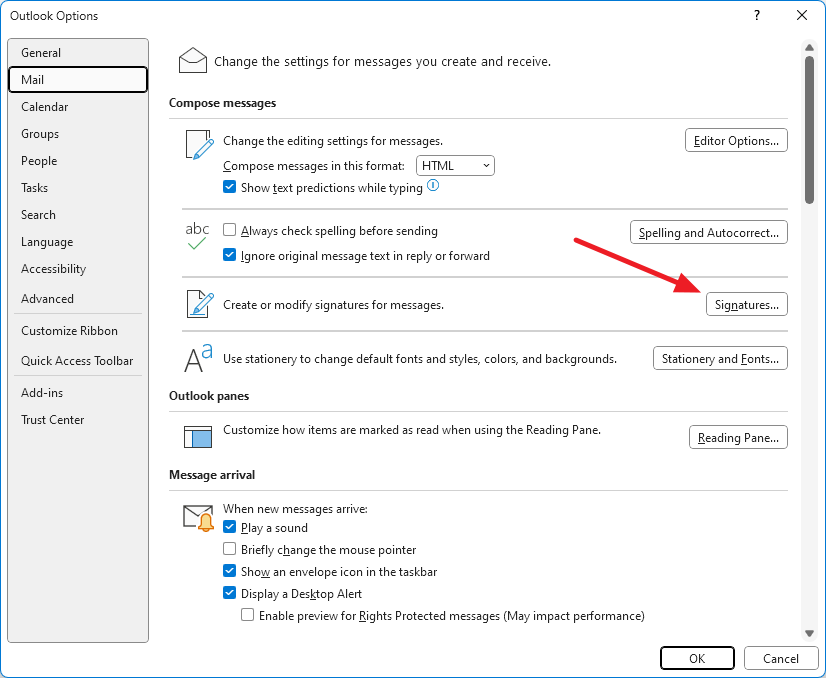Click the info icon next to text predictions
The width and height of the screenshot is (826, 678).
[432, 186]
